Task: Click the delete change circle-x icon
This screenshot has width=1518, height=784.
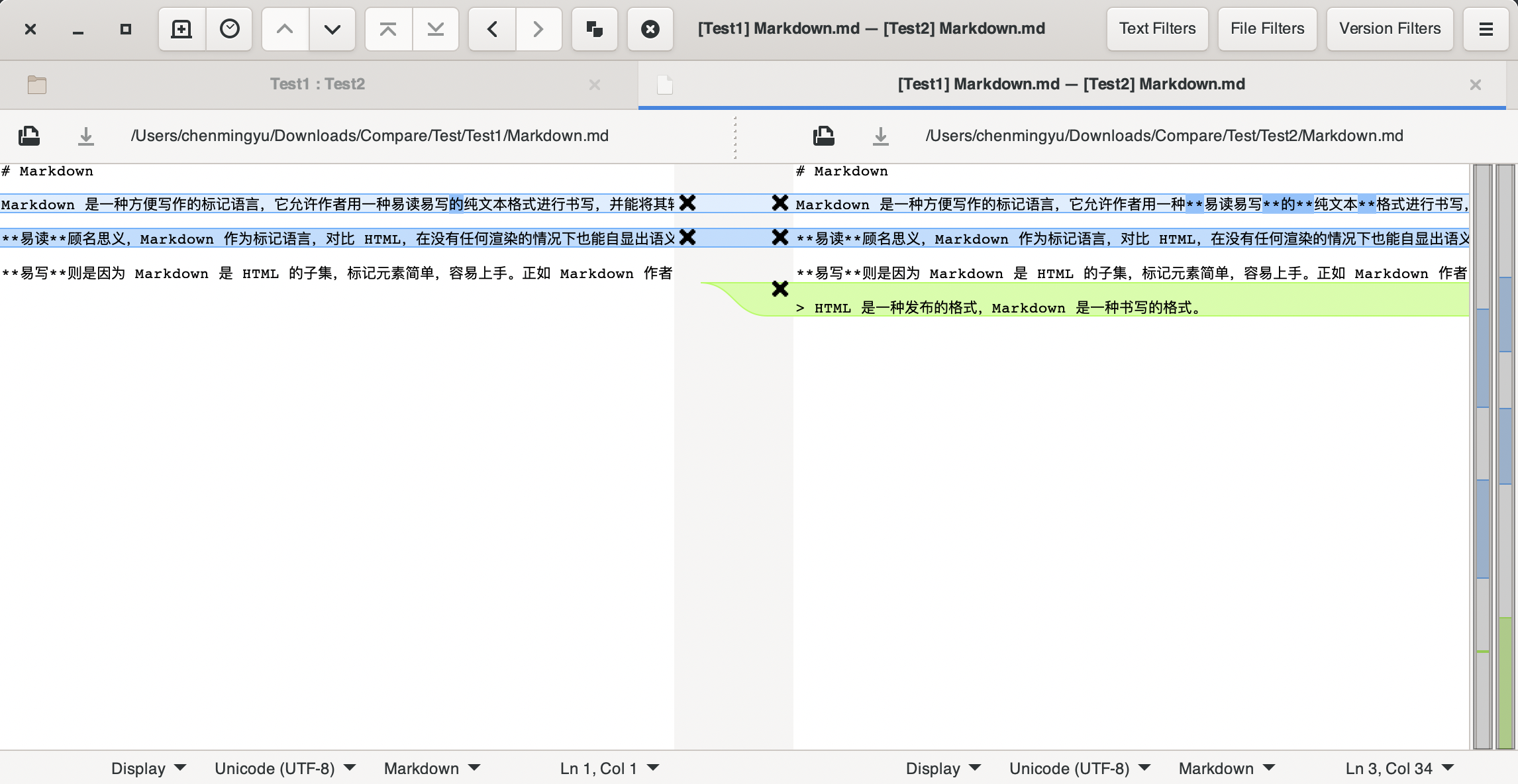Action: point(650,29)
